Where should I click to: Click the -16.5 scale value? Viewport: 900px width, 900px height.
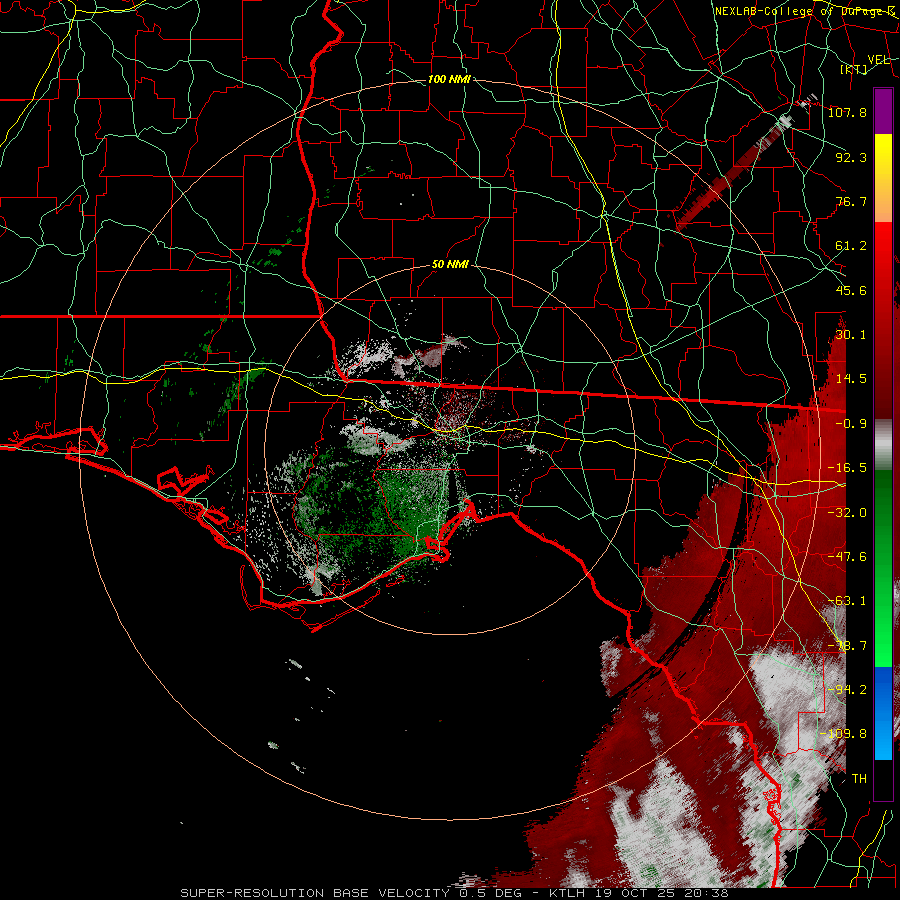[847, 468]
